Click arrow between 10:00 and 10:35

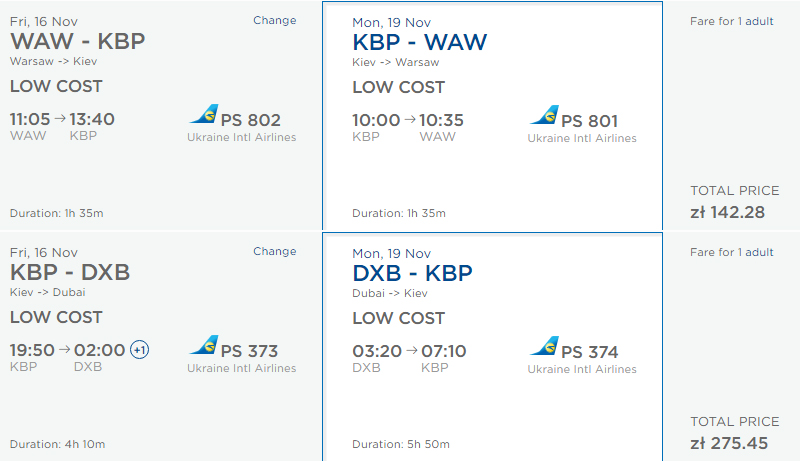pos(410,119)
